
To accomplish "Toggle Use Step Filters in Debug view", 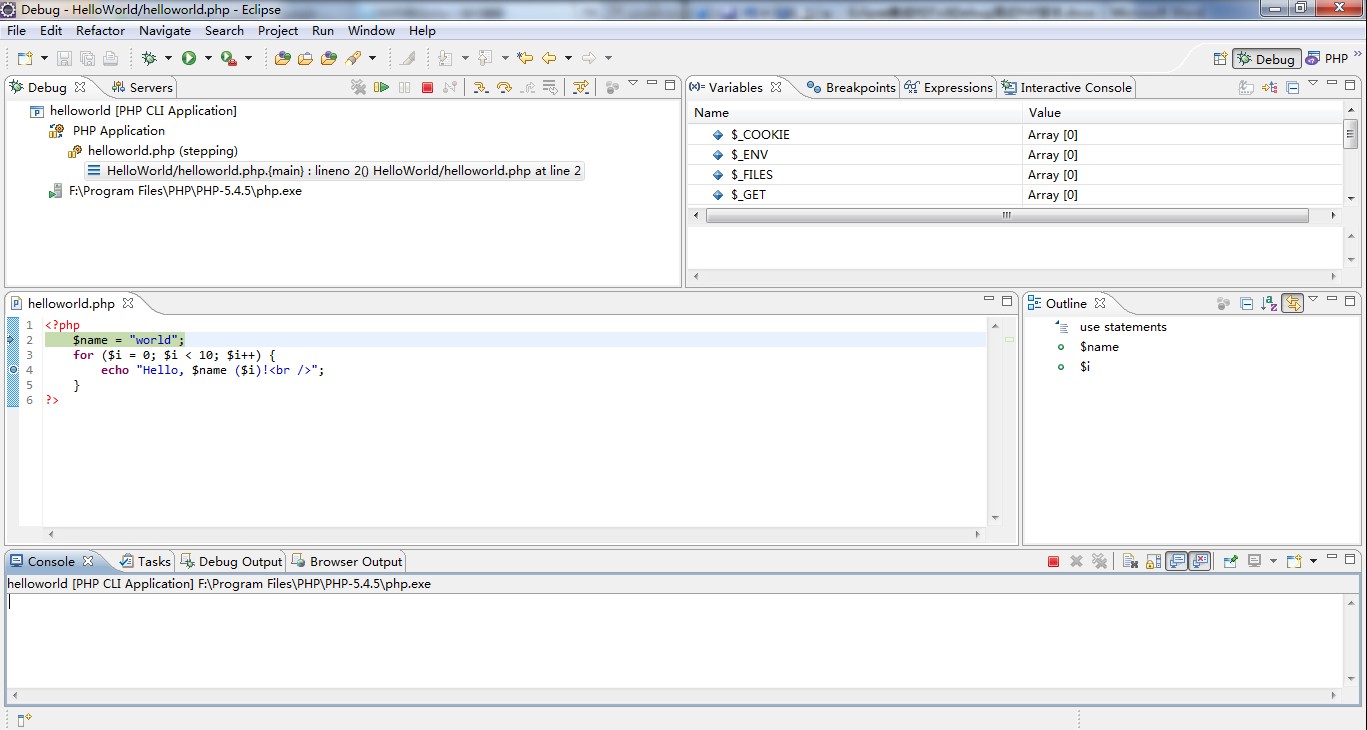I will point(581,88).
